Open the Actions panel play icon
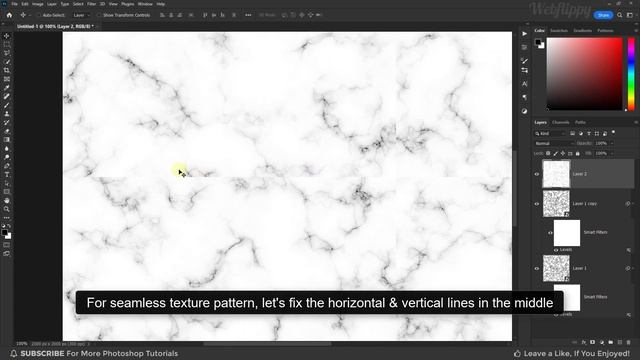This screenshot has width=640, height=360. coord(524,34)
